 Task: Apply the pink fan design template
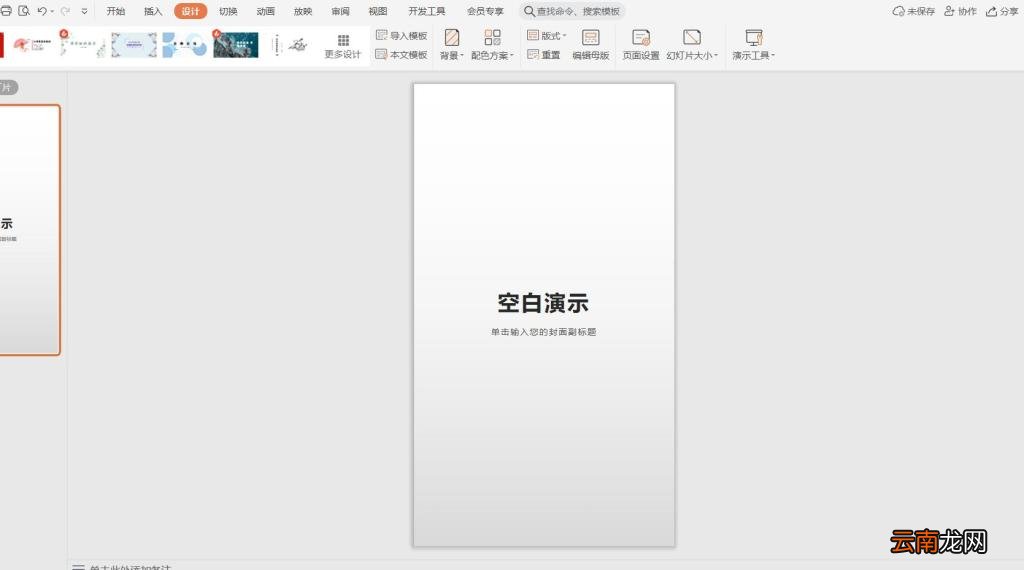tap(32, 45)
